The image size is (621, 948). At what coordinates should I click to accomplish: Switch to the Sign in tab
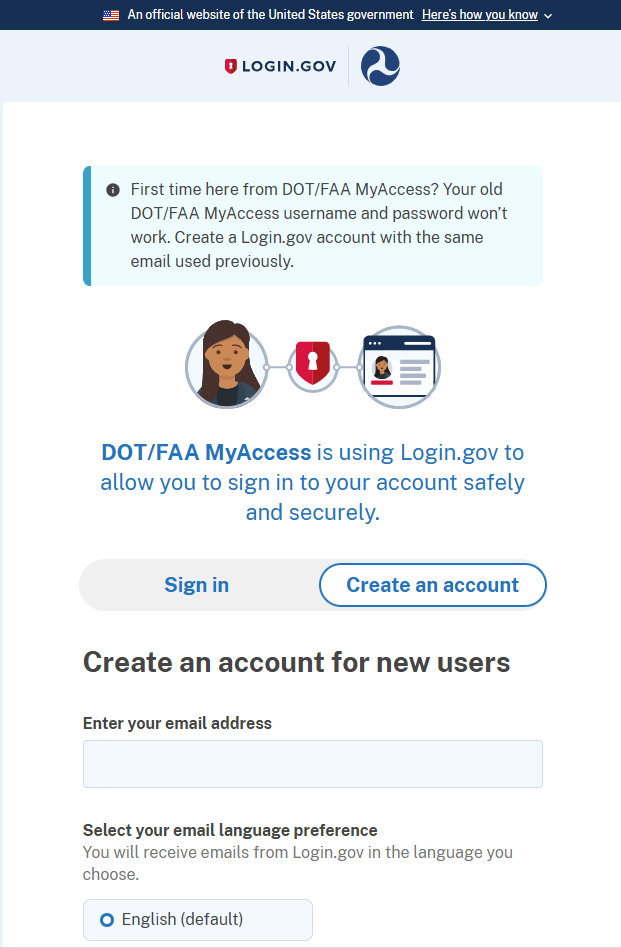(196, 585)
